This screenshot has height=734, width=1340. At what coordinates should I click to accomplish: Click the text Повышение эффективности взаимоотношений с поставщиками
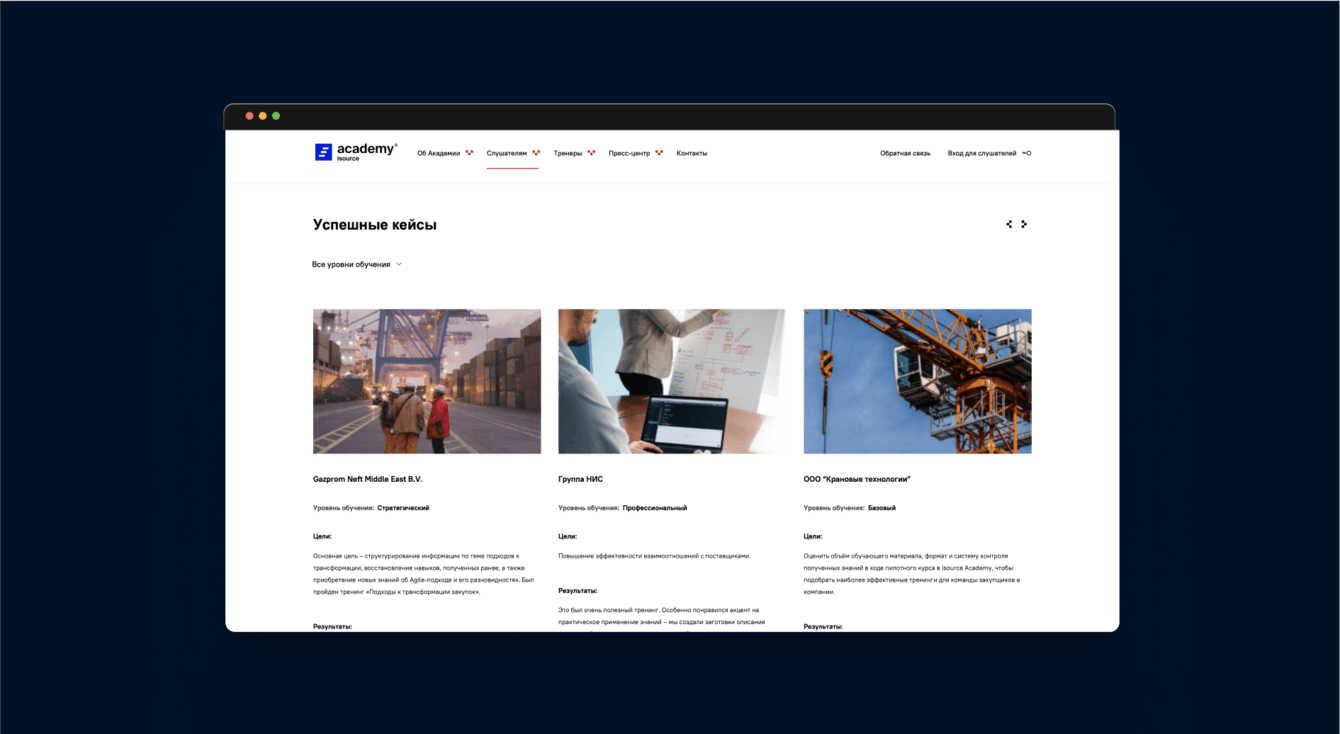point(654,556)
